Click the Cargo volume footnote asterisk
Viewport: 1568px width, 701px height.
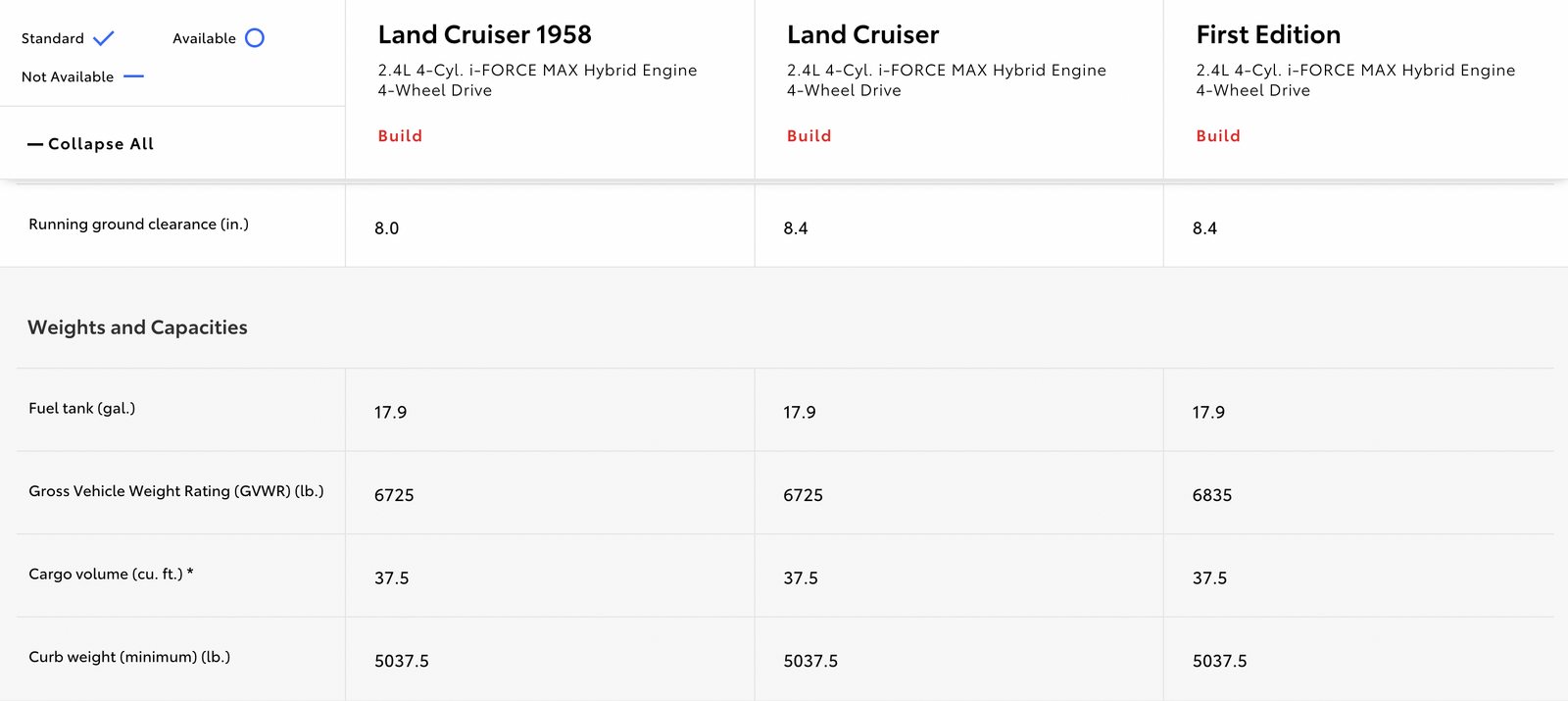(x=190, y=573)
